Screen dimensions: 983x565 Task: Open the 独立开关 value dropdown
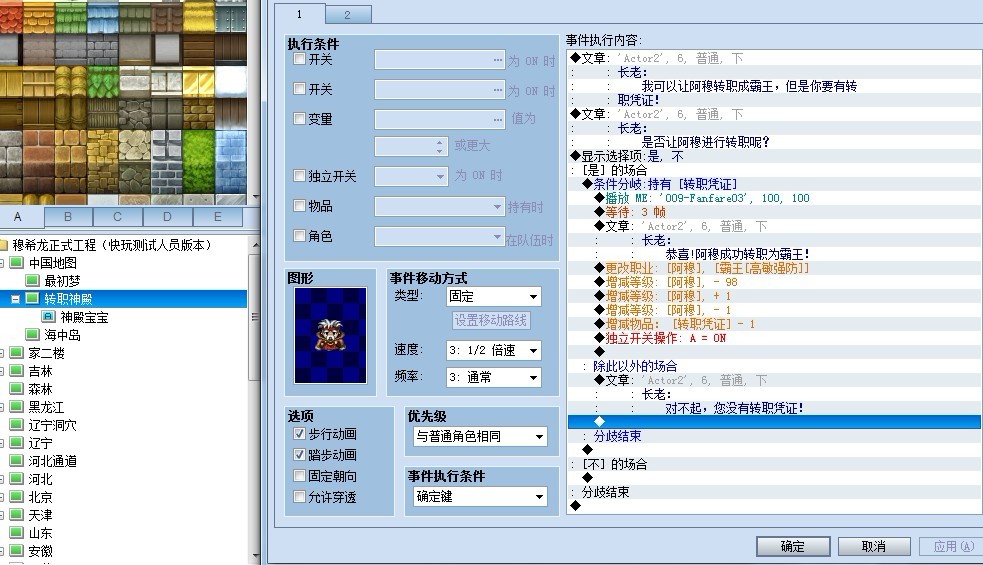click(x=411, y=176)
